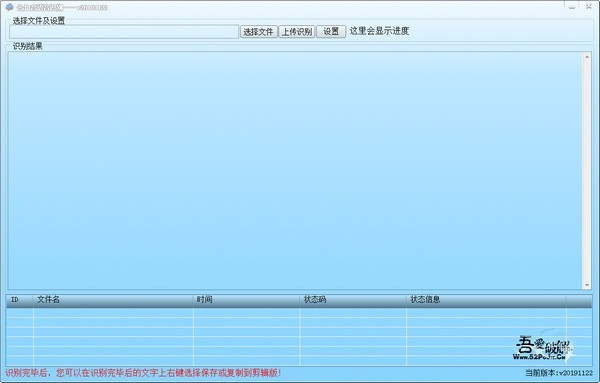
Task: Click the 上传识别 button
Action: coord(297,31)
